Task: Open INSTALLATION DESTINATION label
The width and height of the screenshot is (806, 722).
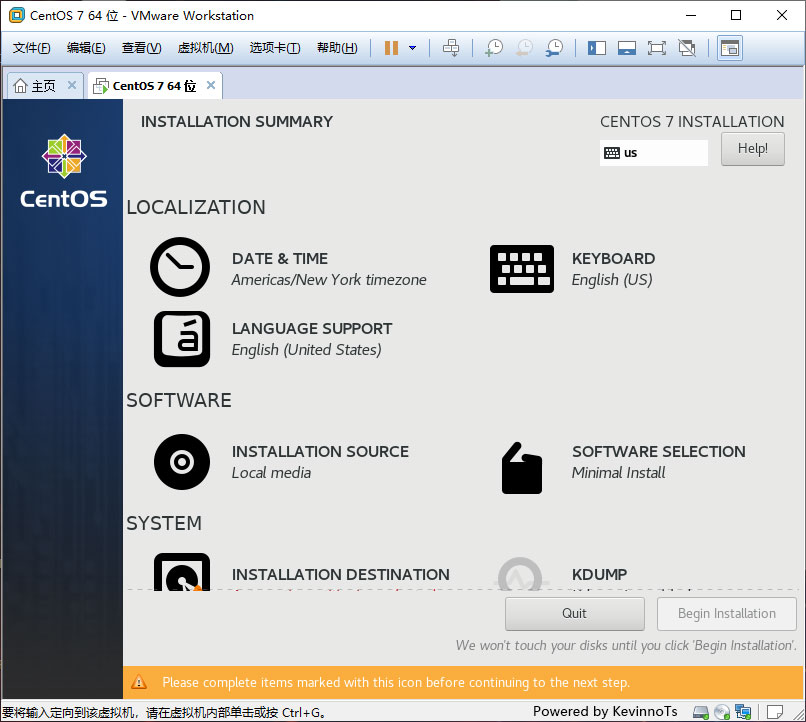Action: (341, 575)
